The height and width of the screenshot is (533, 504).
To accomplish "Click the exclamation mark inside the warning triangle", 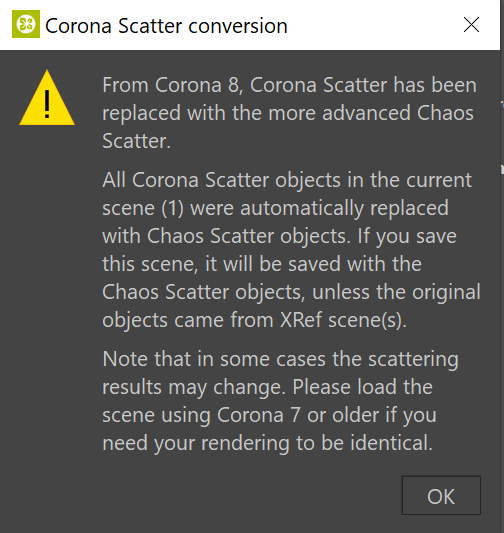I will [x=47, y=104].
